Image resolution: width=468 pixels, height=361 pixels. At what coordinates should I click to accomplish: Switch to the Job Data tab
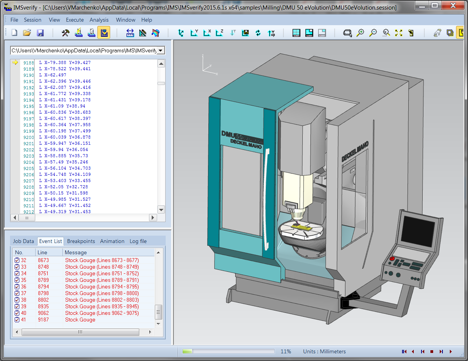pos(23,241)
